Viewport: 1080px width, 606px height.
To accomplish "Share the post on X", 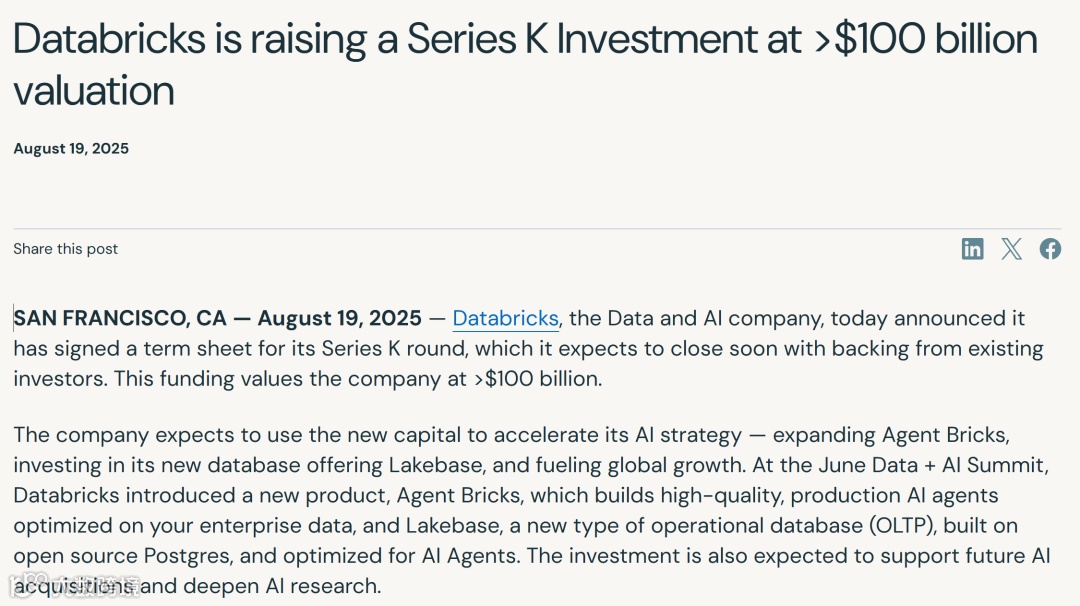I will coord(1012,249).
